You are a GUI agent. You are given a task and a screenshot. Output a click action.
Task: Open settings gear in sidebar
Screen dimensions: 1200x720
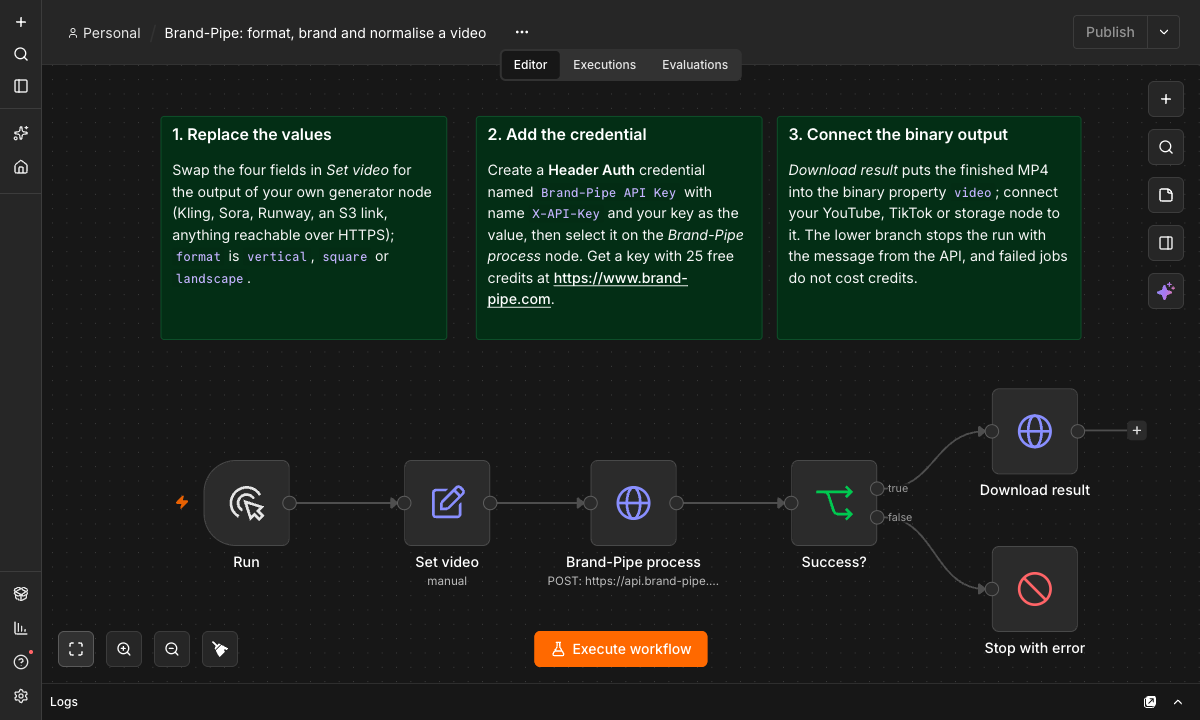(x=21, y=696)
